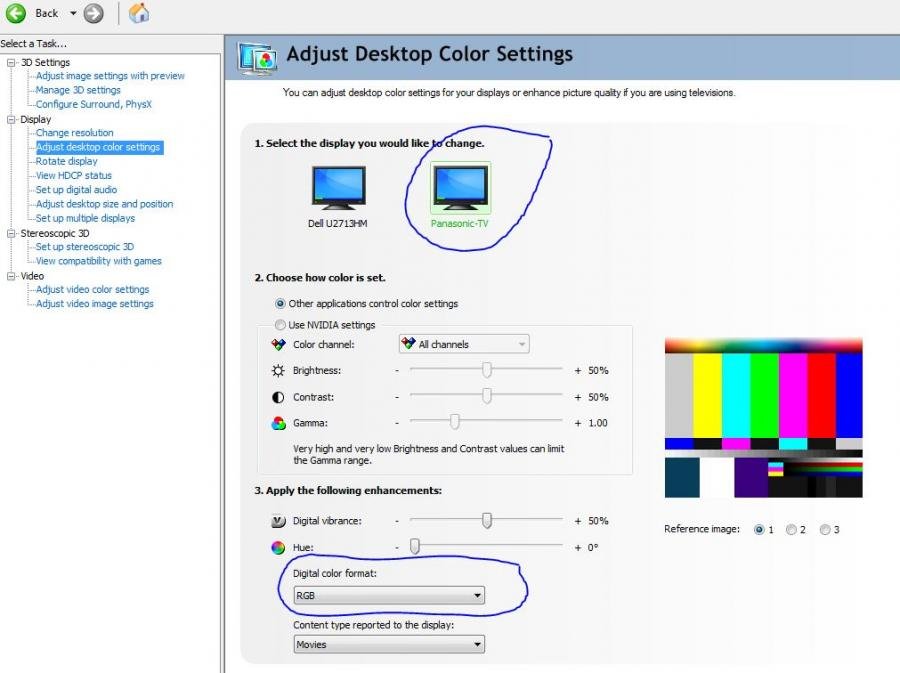The image size is (900, 673).
Task: Select Use NVIDIA settings radio button
Action: pos(280,325)
